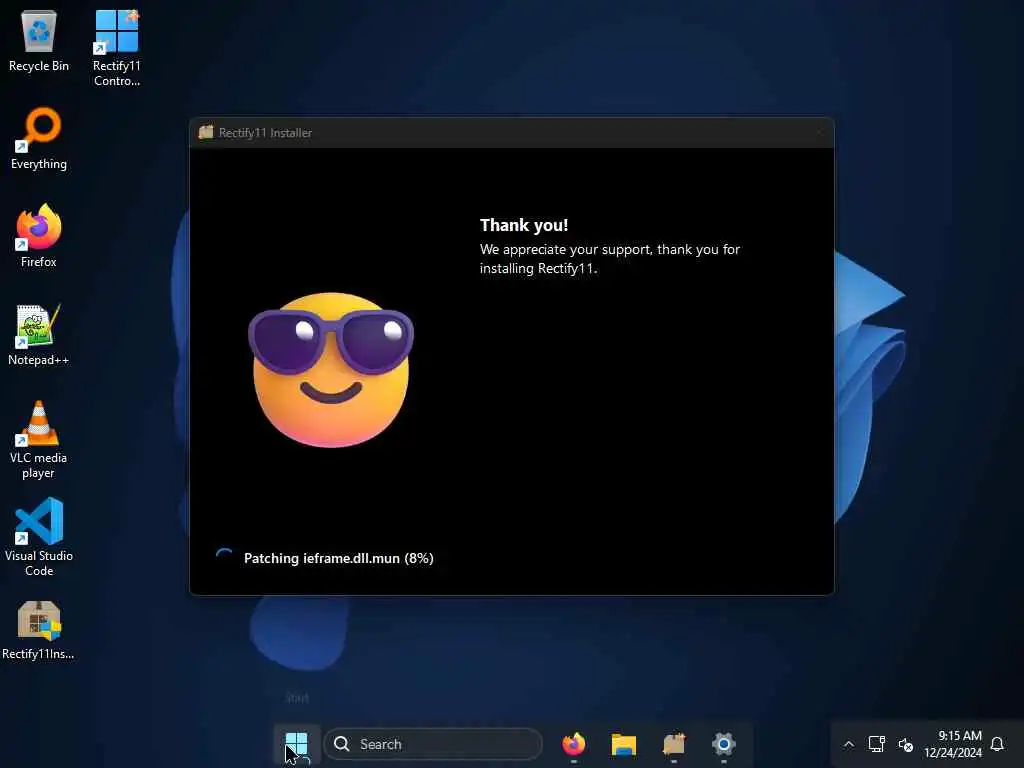Open the notifications bell icon

(x=997, y=744)
